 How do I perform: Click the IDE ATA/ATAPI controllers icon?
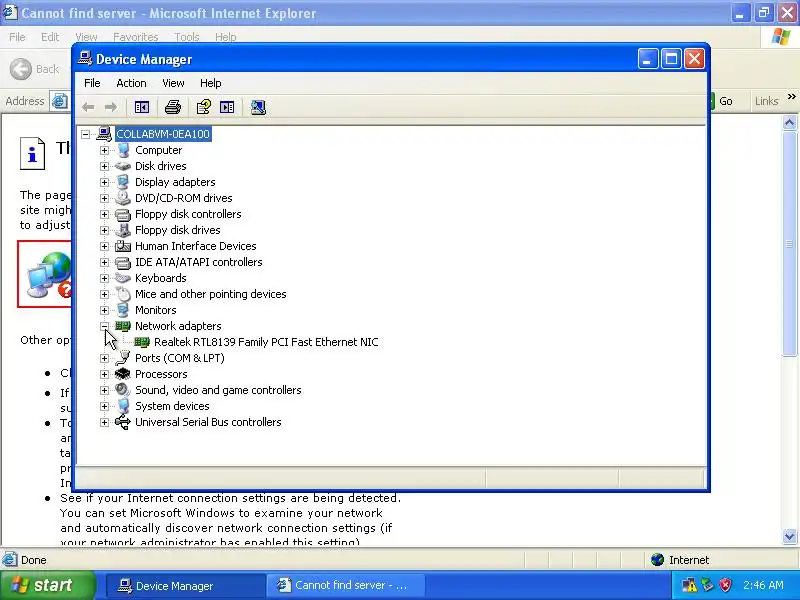tap(123, 262)
